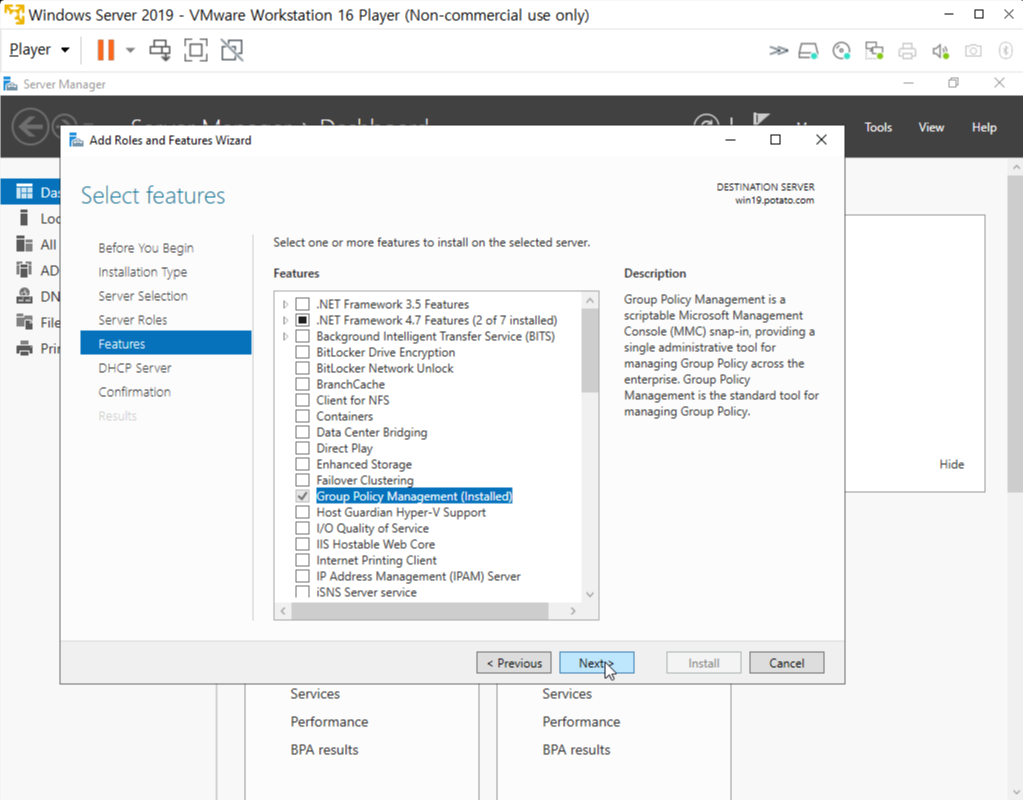Enter full screen mode icon in VMware toolbar
This screenshot has width=1023, height=800.
point(196,50)
